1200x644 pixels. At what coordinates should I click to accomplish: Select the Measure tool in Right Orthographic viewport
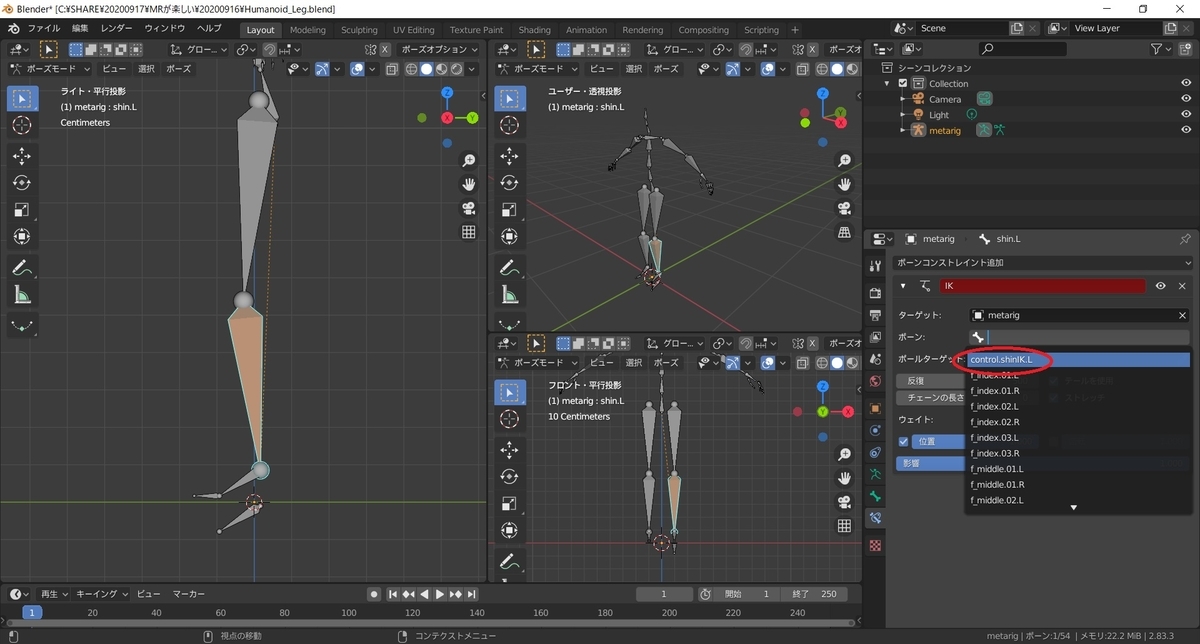tap(22, 295)
